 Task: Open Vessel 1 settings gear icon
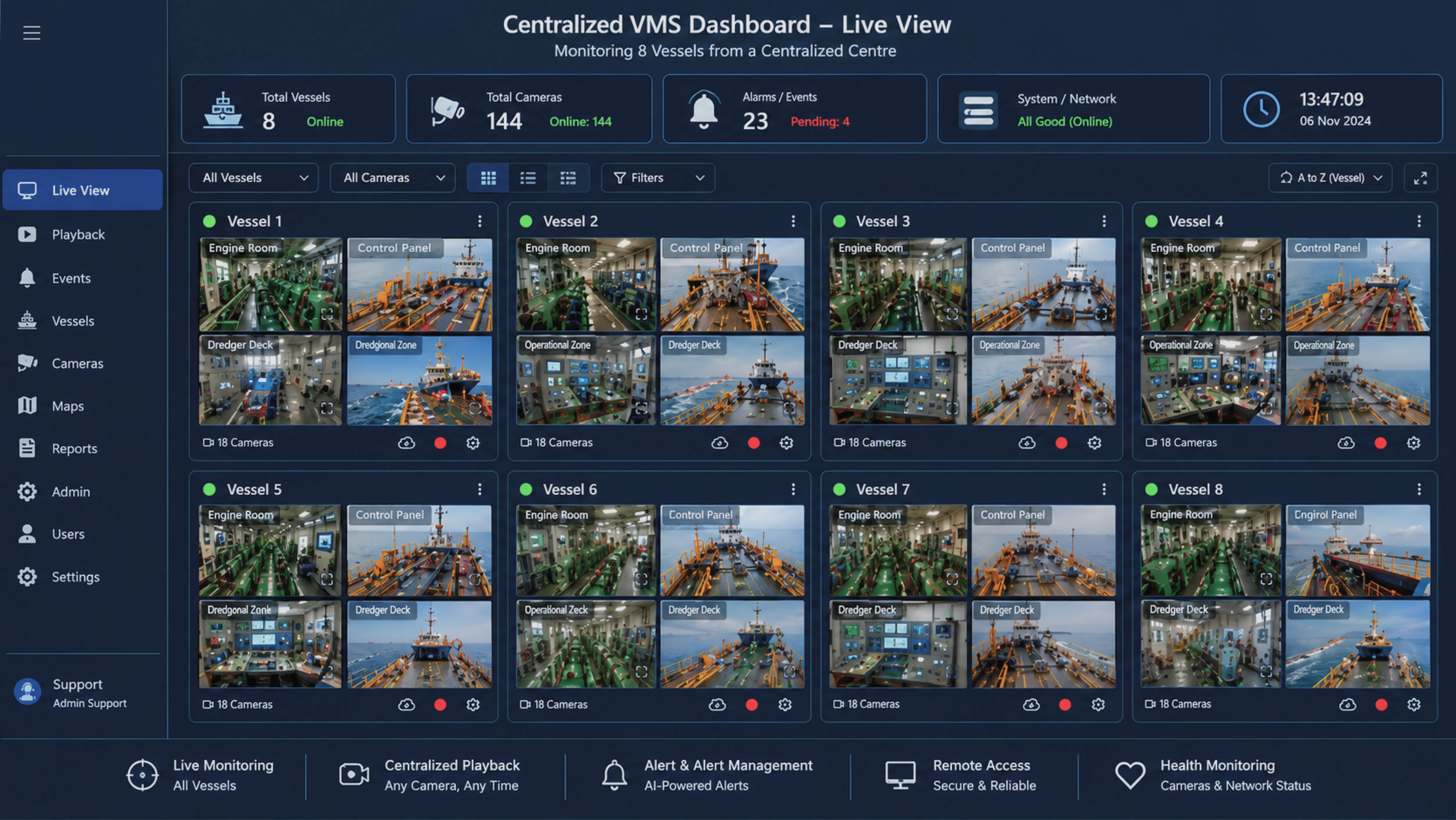click(x=473, y=443)
